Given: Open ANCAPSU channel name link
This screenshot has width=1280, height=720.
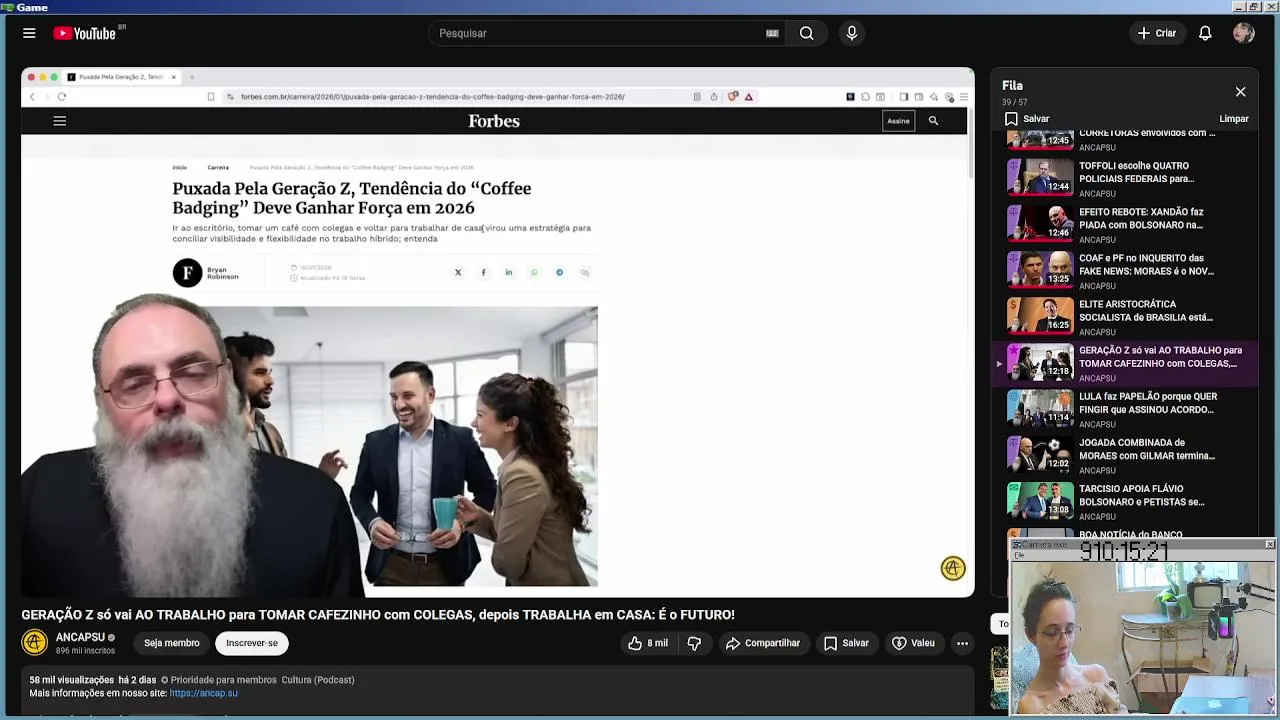Looking at the screenshot, I should 80,637.
